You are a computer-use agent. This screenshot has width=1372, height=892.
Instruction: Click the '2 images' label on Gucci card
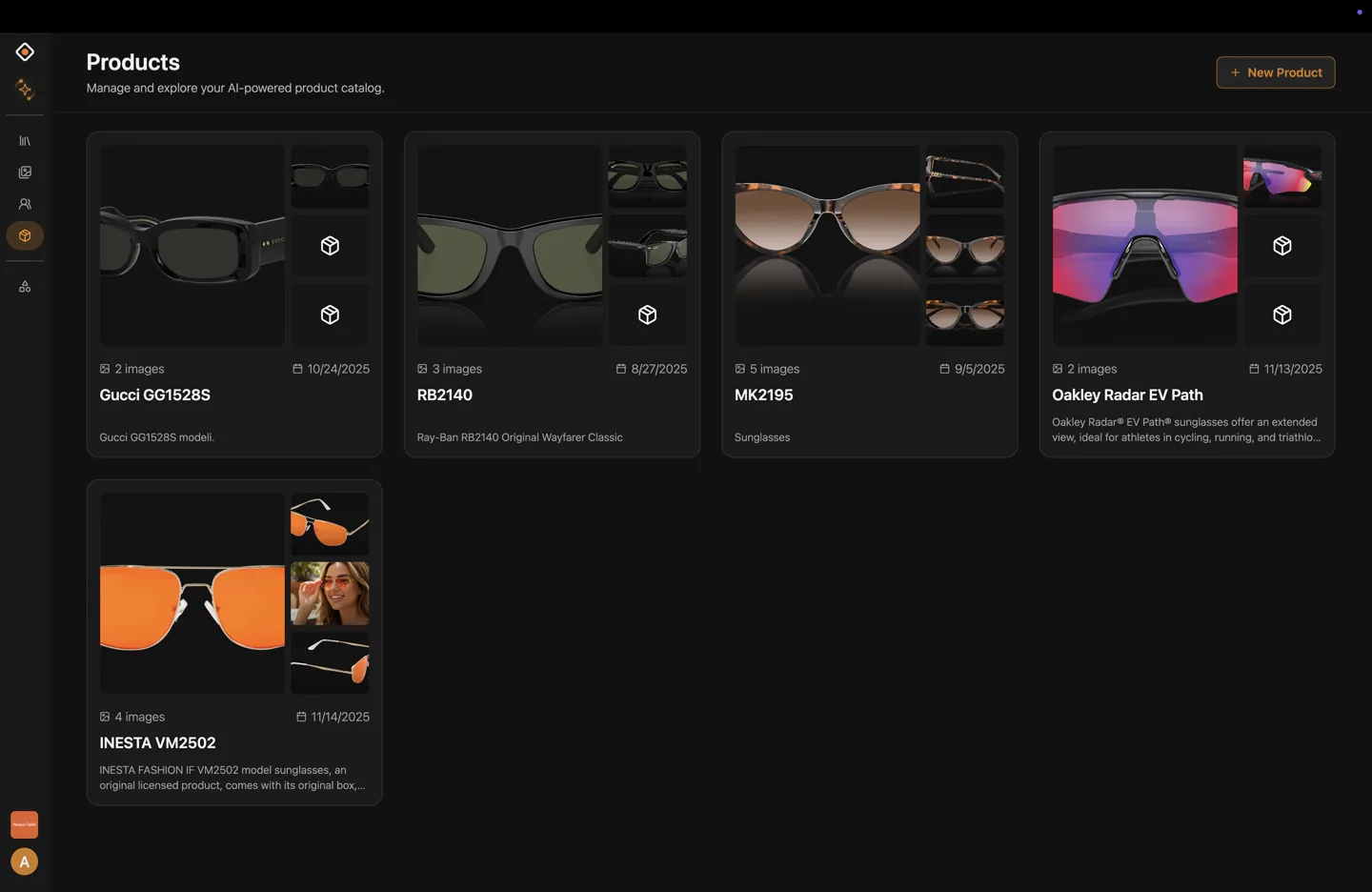coord(132,369)
